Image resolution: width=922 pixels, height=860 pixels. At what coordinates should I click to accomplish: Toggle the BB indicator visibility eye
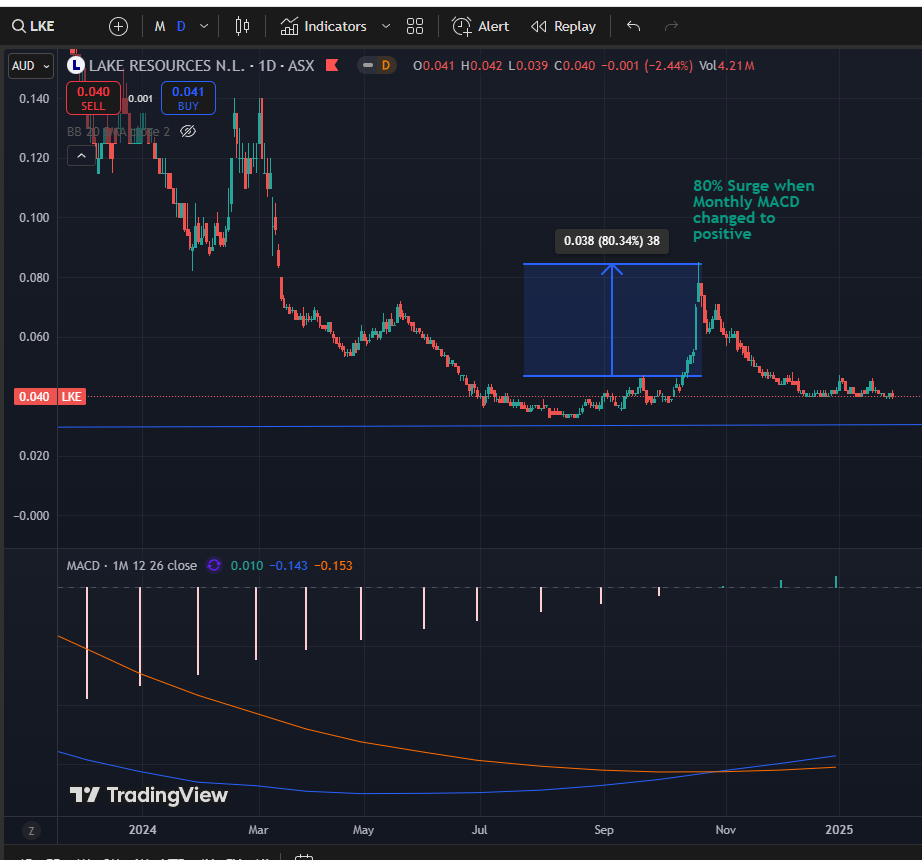pyautogui.click(x=188, y=131)
